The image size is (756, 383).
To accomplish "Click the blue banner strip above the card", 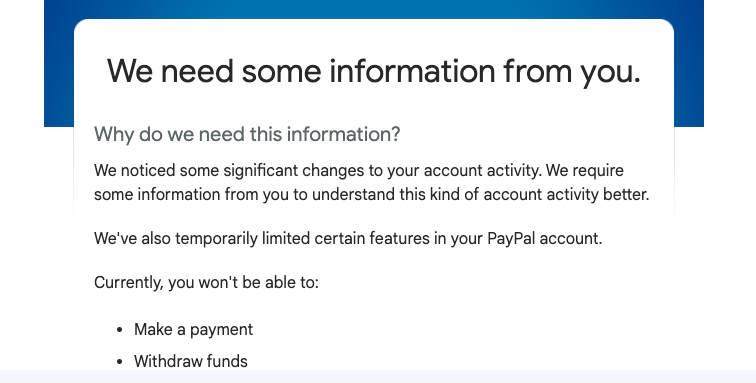I will 374,9.
